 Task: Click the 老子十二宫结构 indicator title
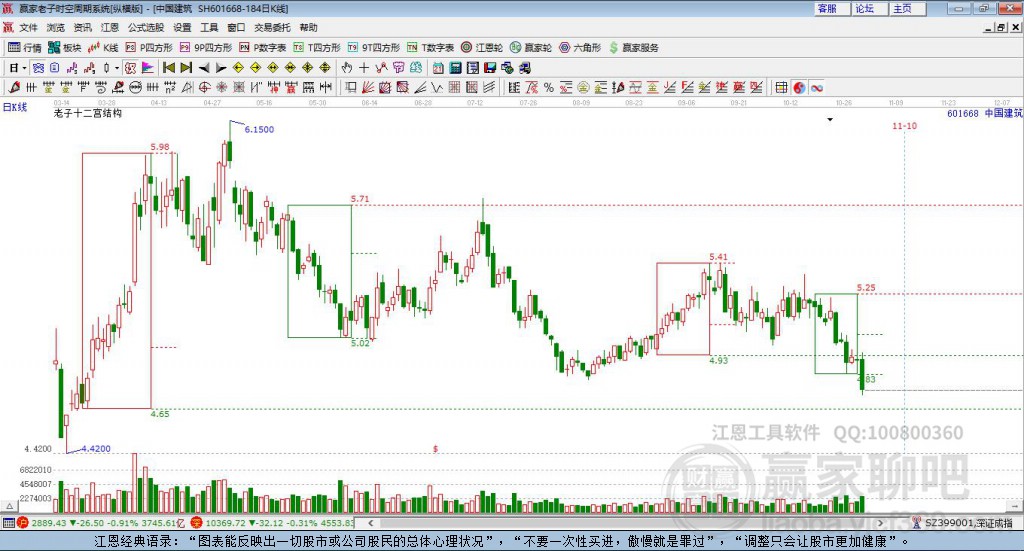(88, 114)
